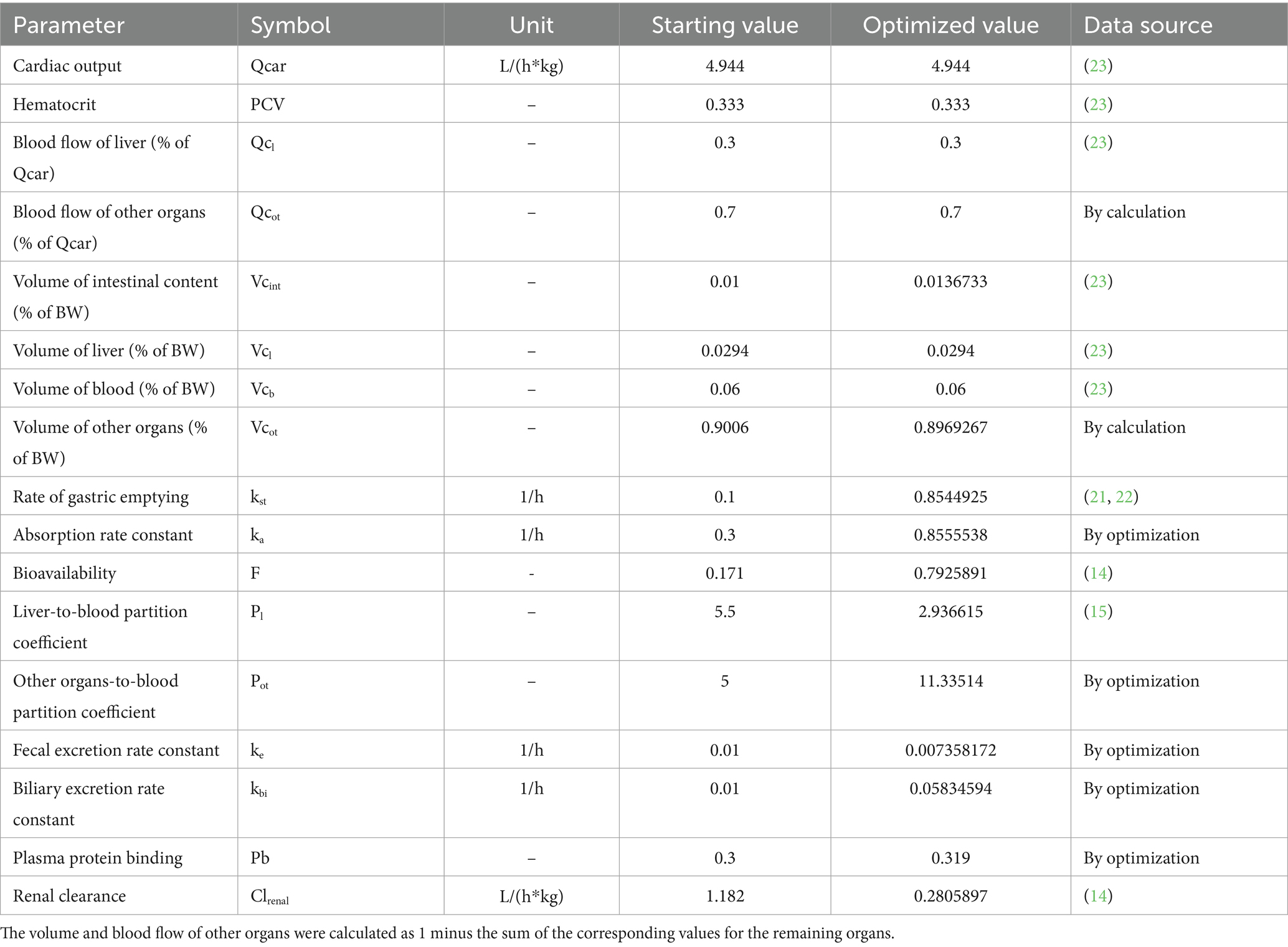Select the Plasma protein binding parameter cell

119,857
